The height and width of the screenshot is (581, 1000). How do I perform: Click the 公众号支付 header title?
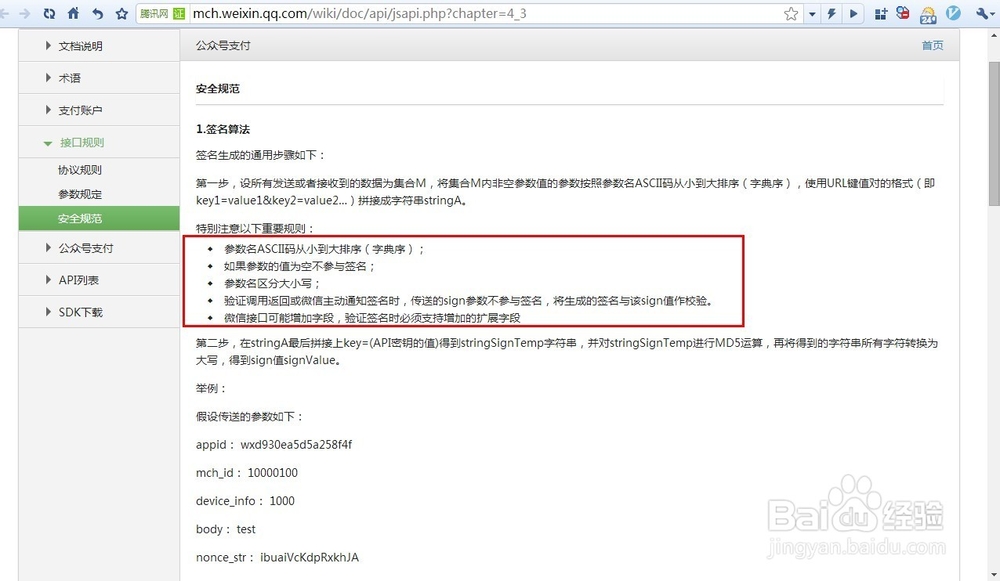click(x=223, y=45)
